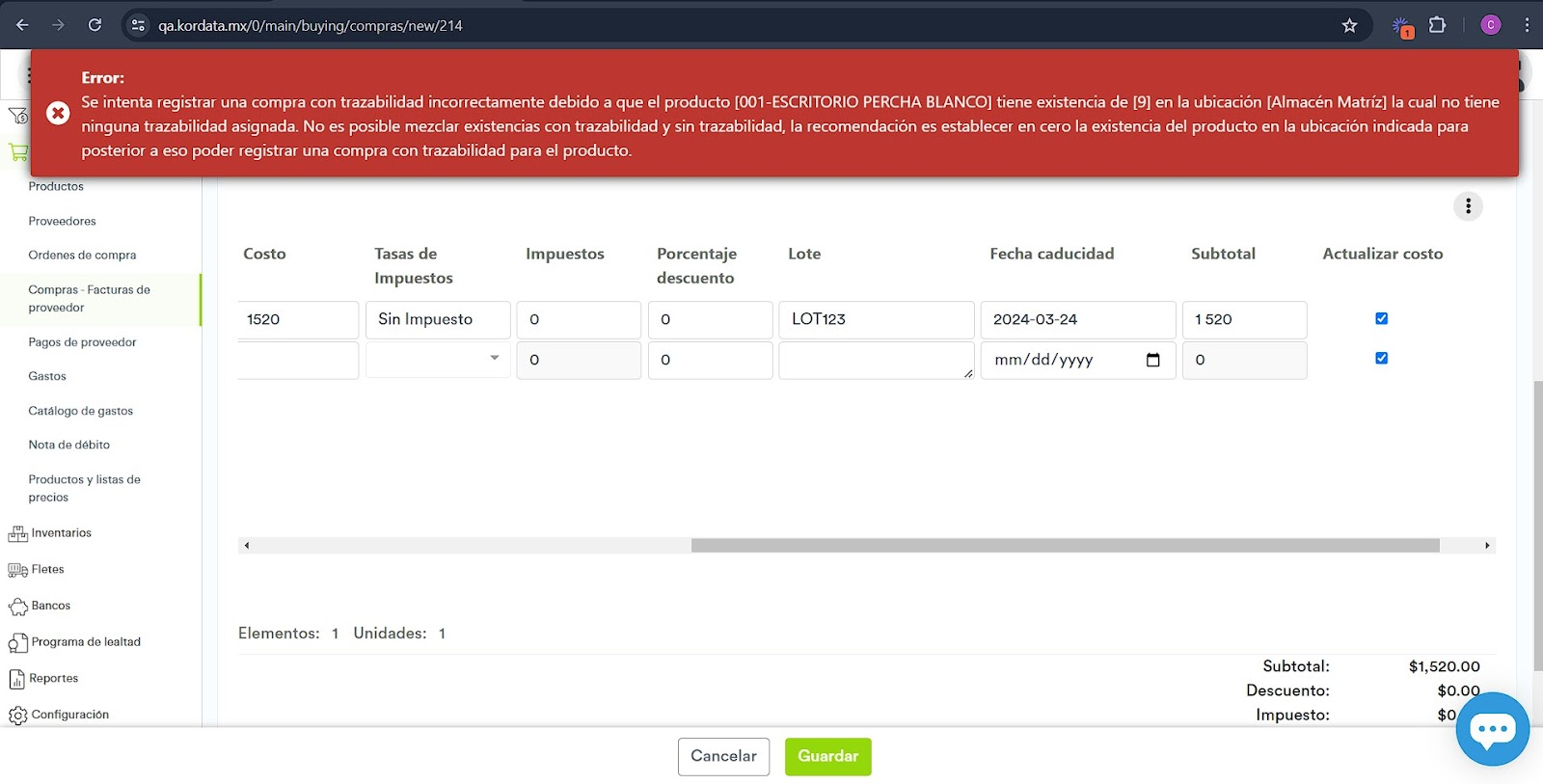
Task: Dismiss the red error close icon
Action: [58, 114]
